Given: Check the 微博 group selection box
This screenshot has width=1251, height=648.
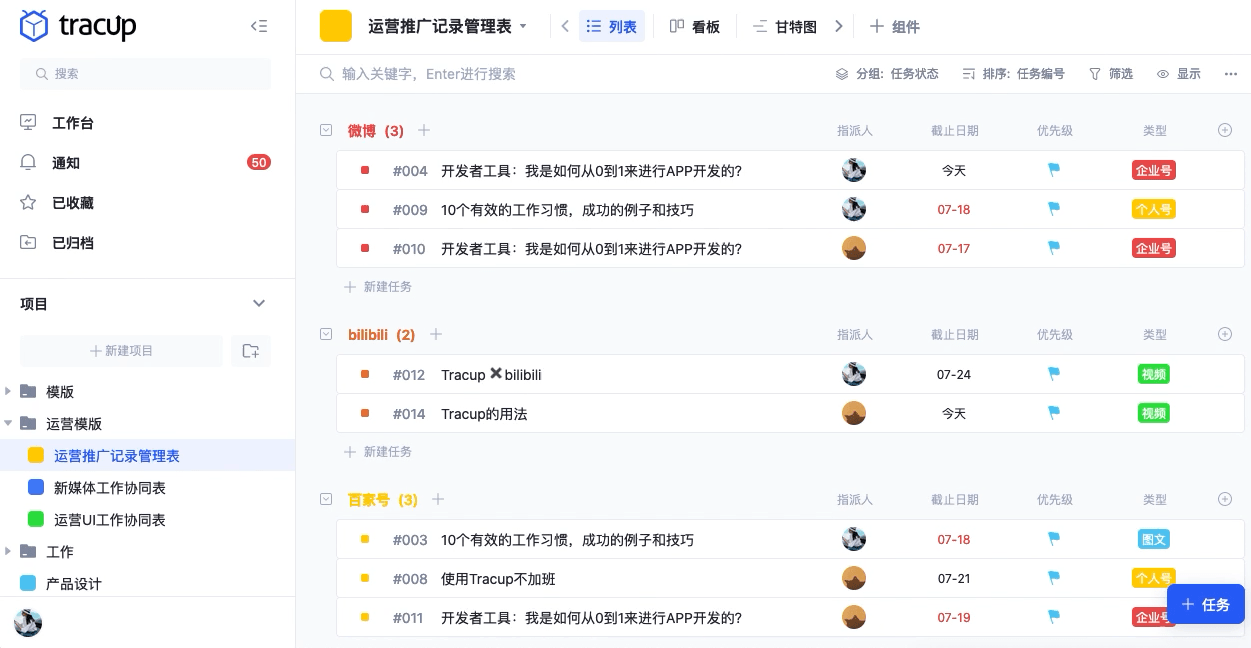Looking at the screenshot, I should (326, 130).
